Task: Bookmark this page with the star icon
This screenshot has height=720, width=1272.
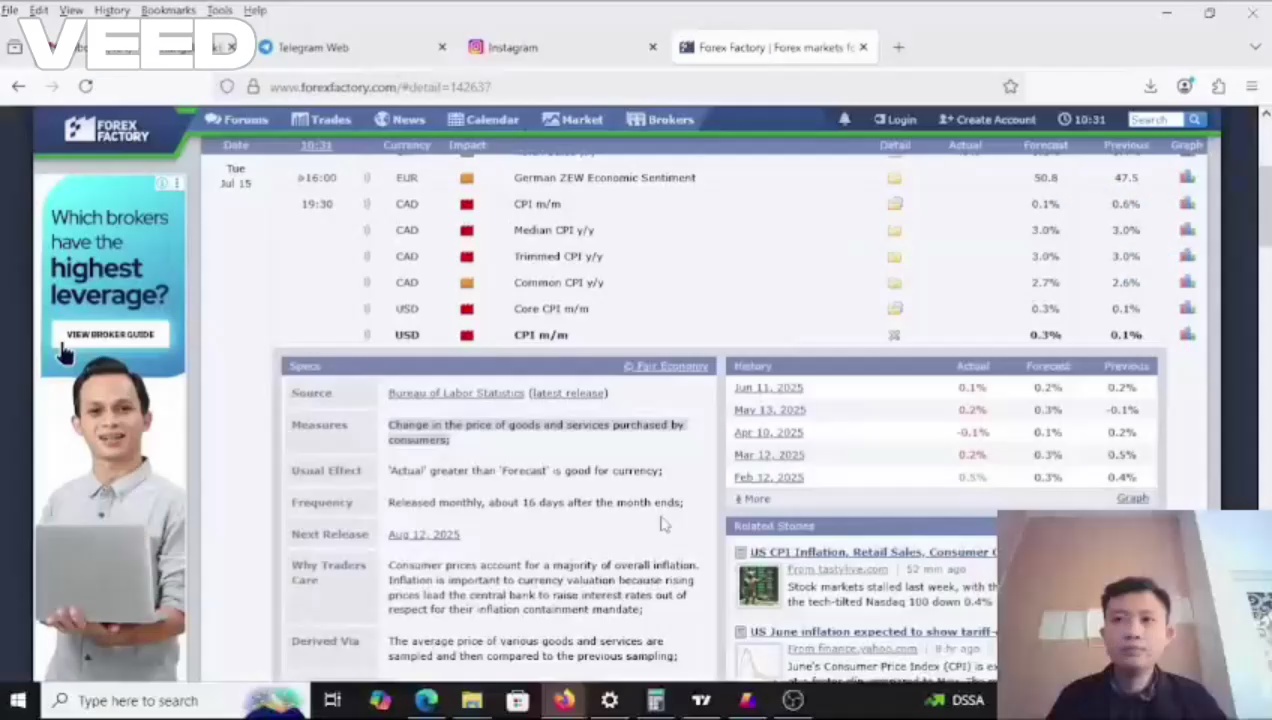Action: pyautogui.click(x=1010, y=87)
